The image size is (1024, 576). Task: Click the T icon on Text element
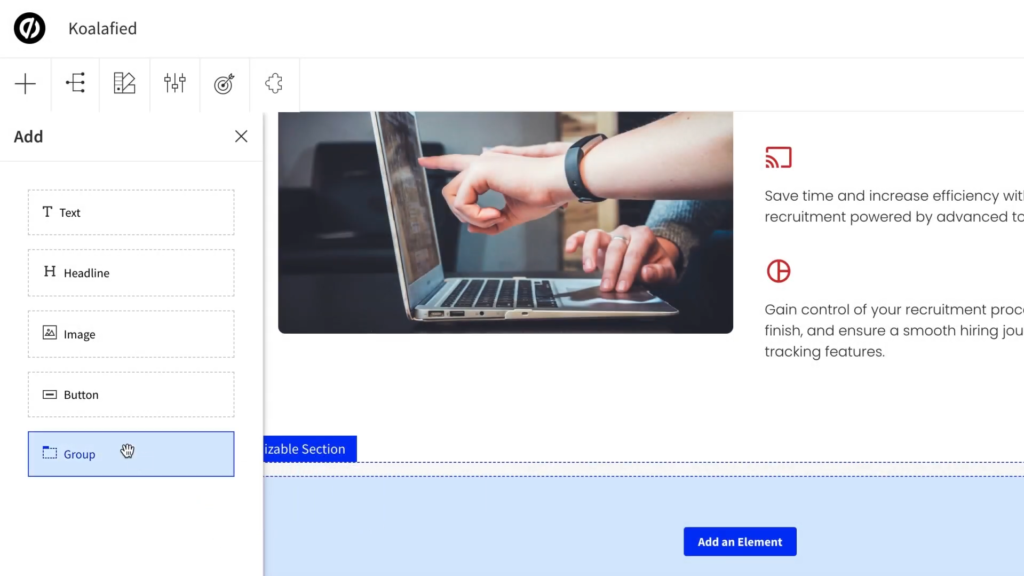tap(47, 212)
